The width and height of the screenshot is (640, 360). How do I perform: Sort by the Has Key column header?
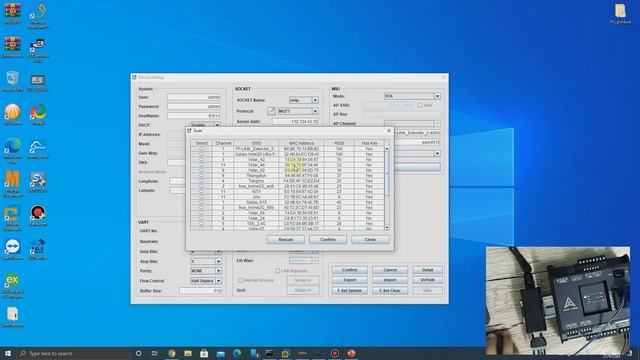(369, 143)
